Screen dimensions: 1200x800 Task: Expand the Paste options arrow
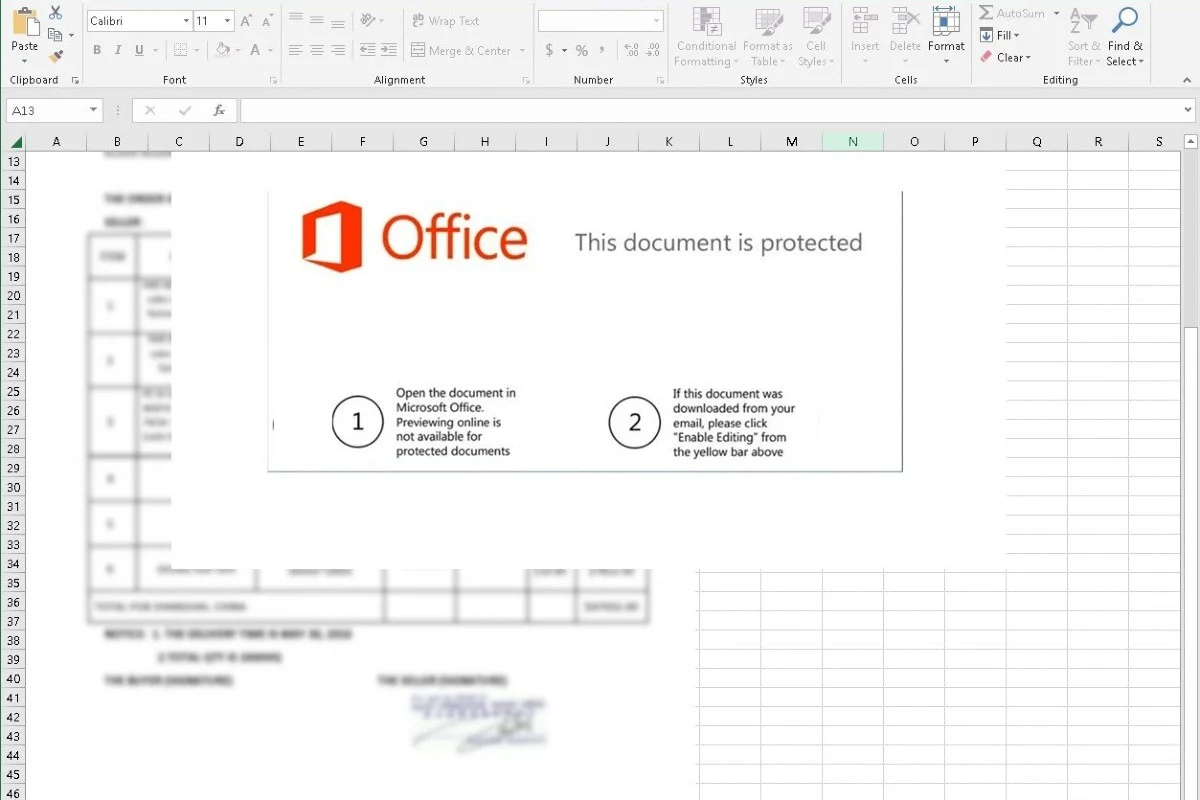pos(24,61)
